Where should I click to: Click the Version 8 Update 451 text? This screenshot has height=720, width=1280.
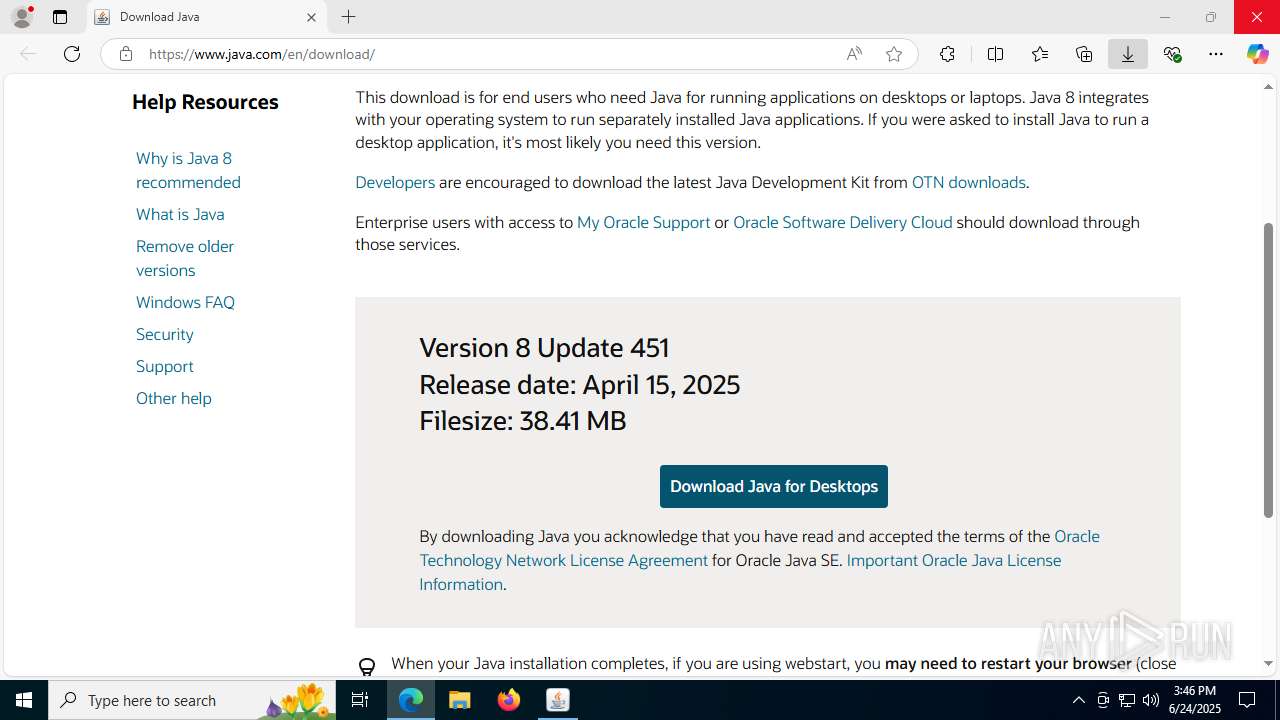(544, 348)
